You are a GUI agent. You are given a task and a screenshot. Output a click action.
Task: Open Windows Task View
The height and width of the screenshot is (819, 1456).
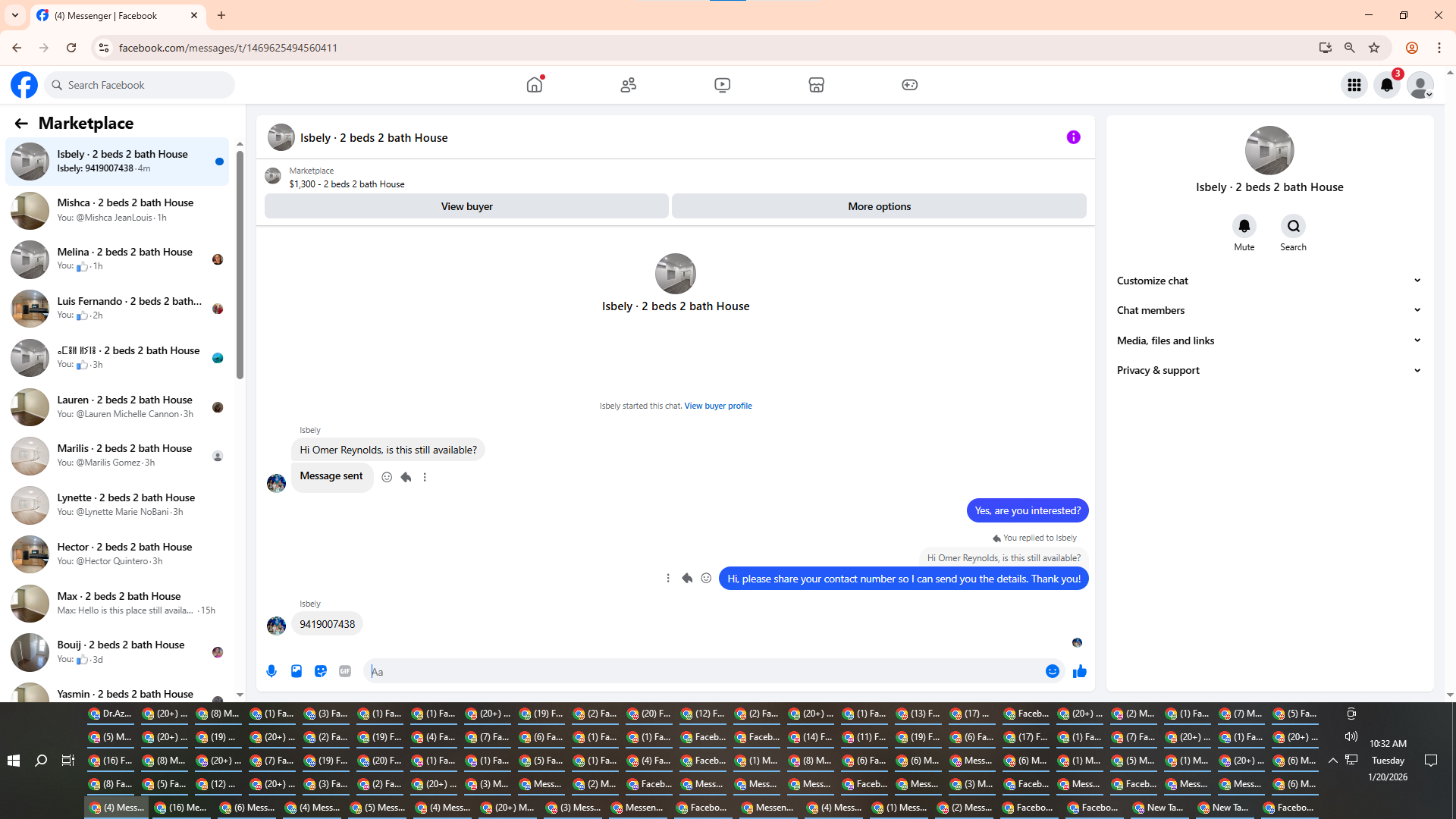68,760
